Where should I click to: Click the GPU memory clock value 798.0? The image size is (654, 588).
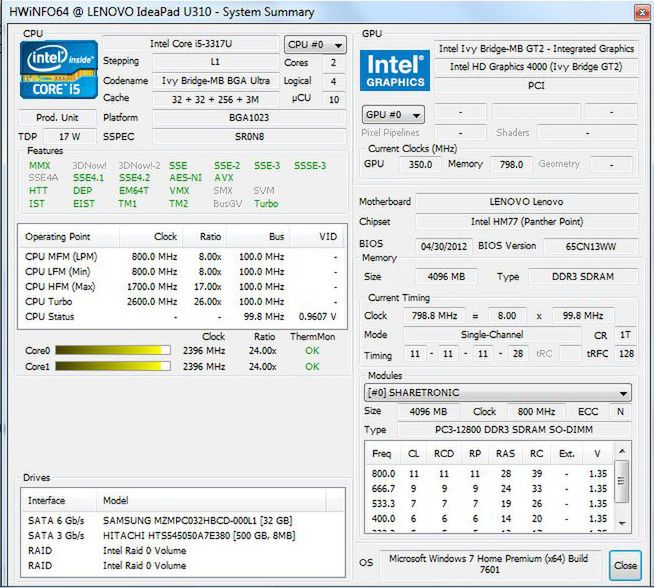click(x=511, y=164)
